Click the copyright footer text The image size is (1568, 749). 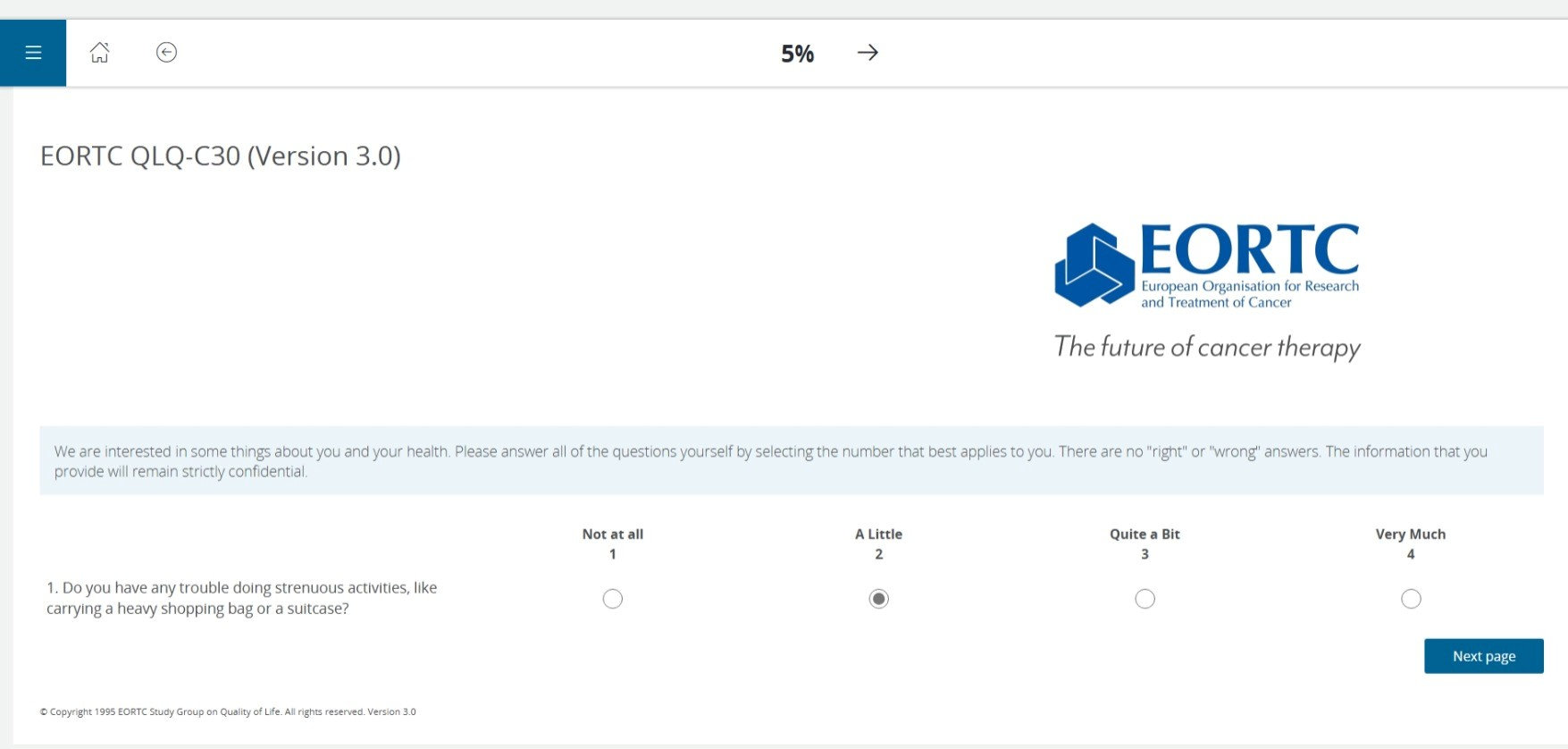pyautogui.click(x=228, y=712)
